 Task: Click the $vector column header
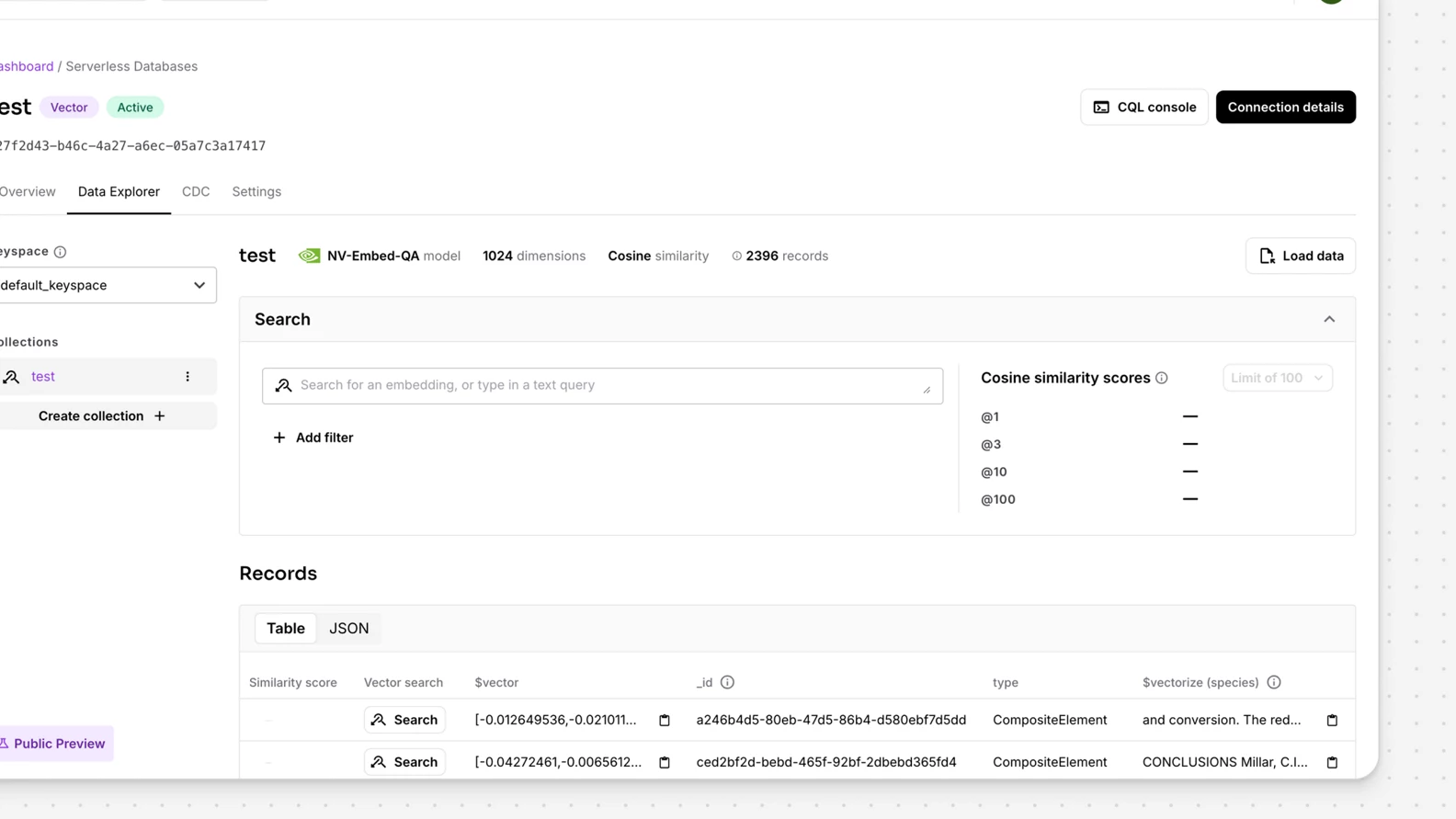(496, 683)
